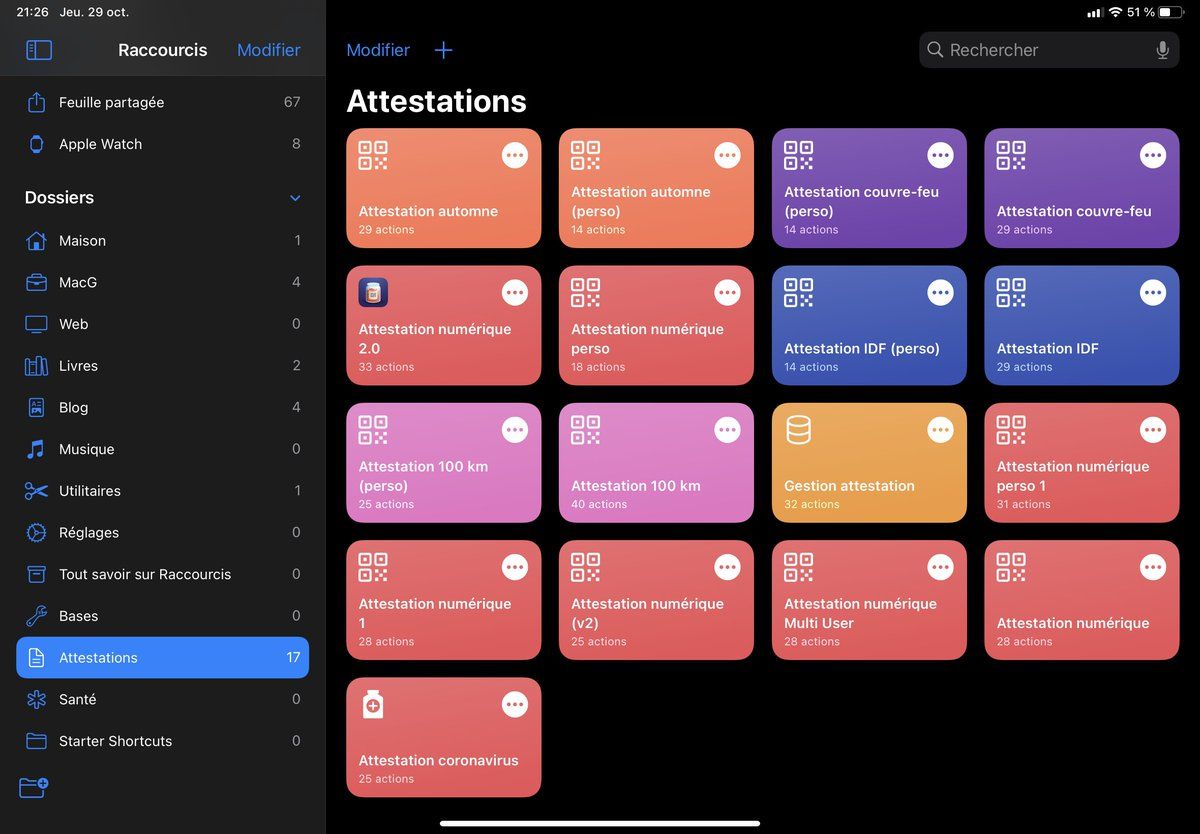Run the Attestation coronavirus shortcut
Image resolution: width=1200 pixels, height=834 pixels.
(444, 737)
